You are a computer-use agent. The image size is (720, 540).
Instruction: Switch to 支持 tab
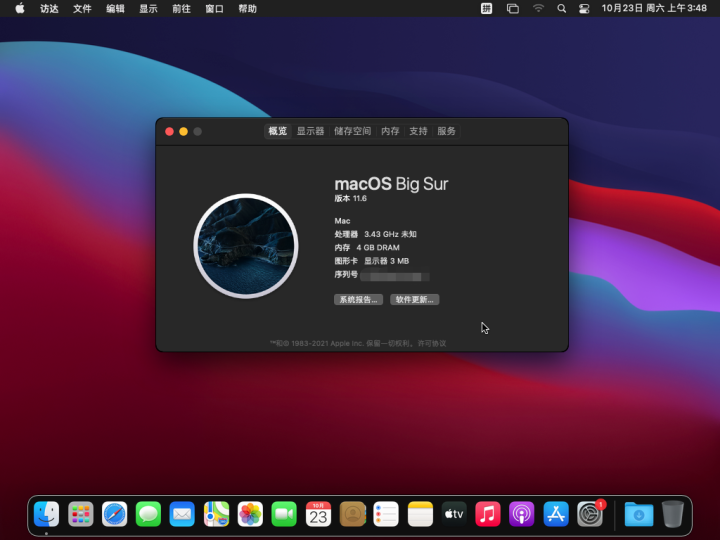point(418,131)
